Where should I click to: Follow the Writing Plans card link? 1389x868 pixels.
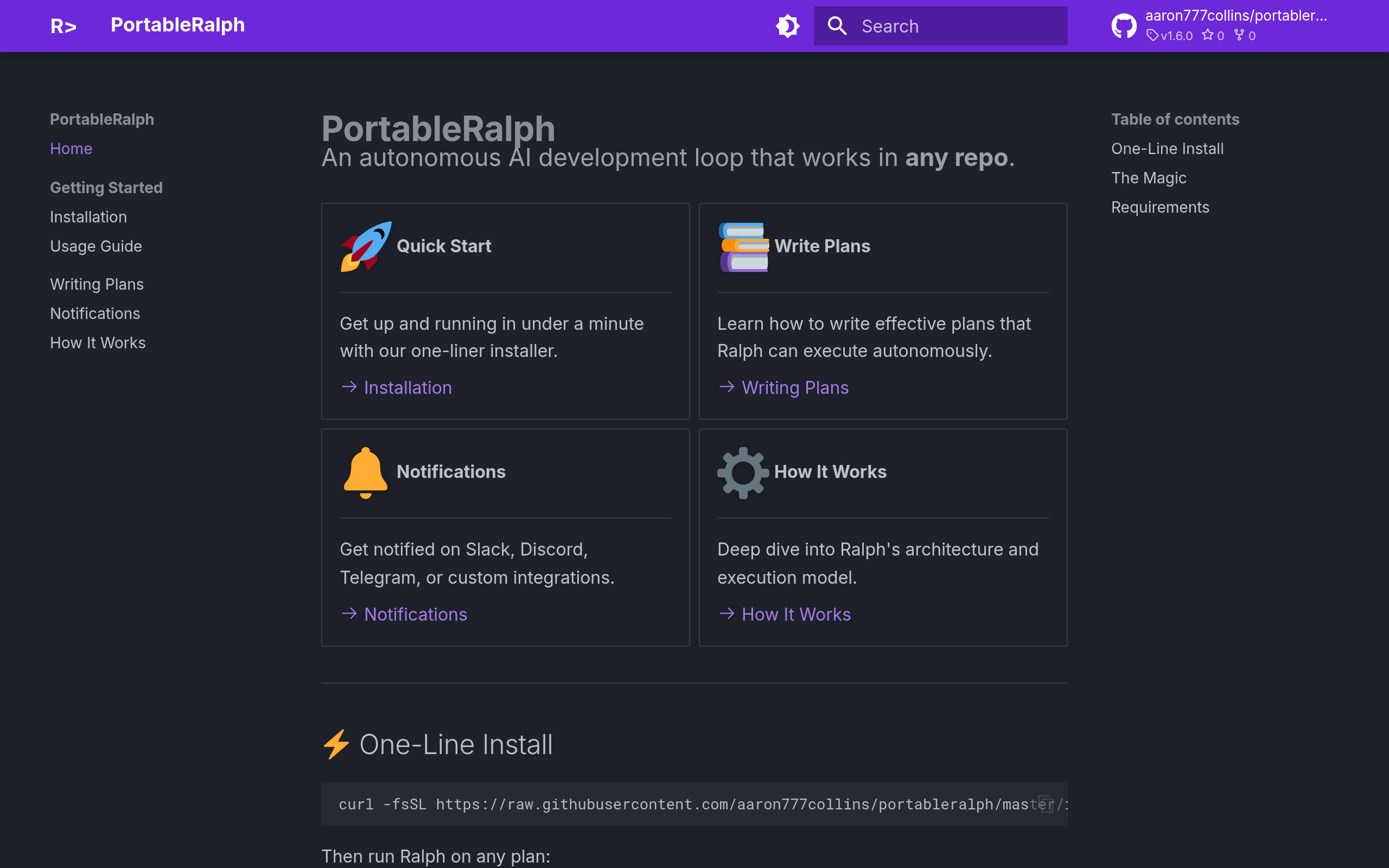pos(794,387)
